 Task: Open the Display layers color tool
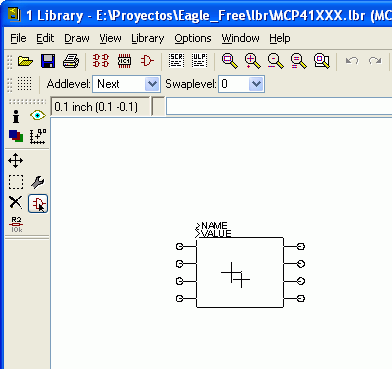click(16, 136)
